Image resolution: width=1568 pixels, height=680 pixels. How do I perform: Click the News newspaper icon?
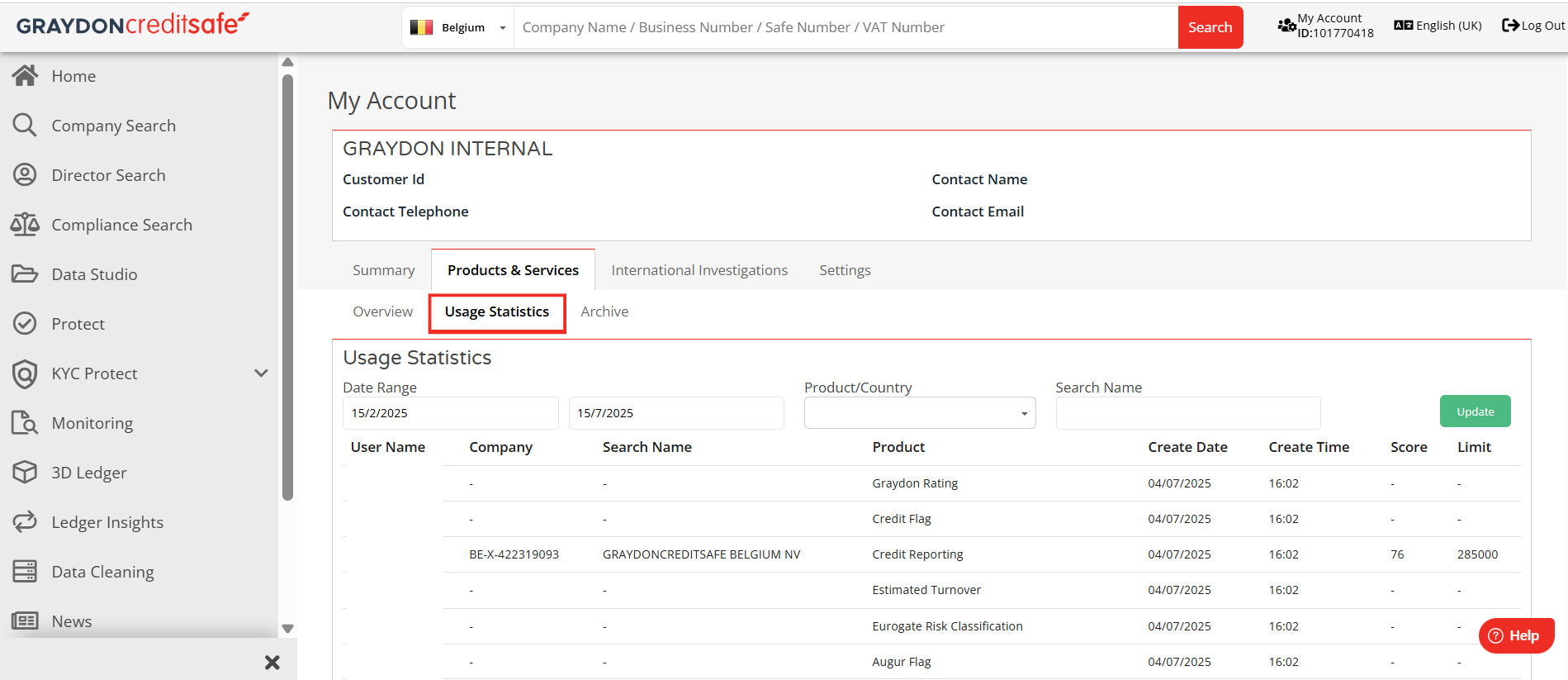pyautogui.click(x=25, y=621)
